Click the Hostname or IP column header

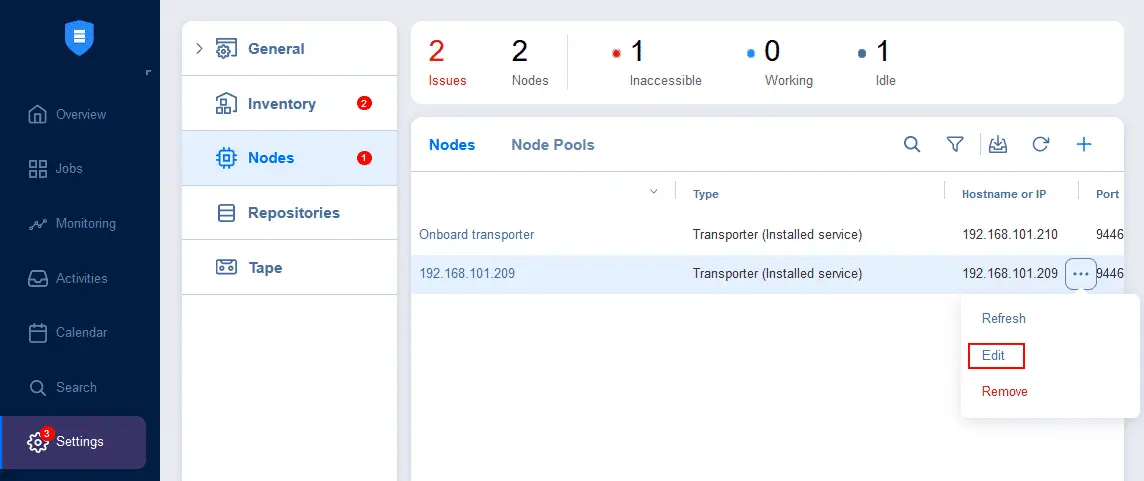tap(1004, 194)
